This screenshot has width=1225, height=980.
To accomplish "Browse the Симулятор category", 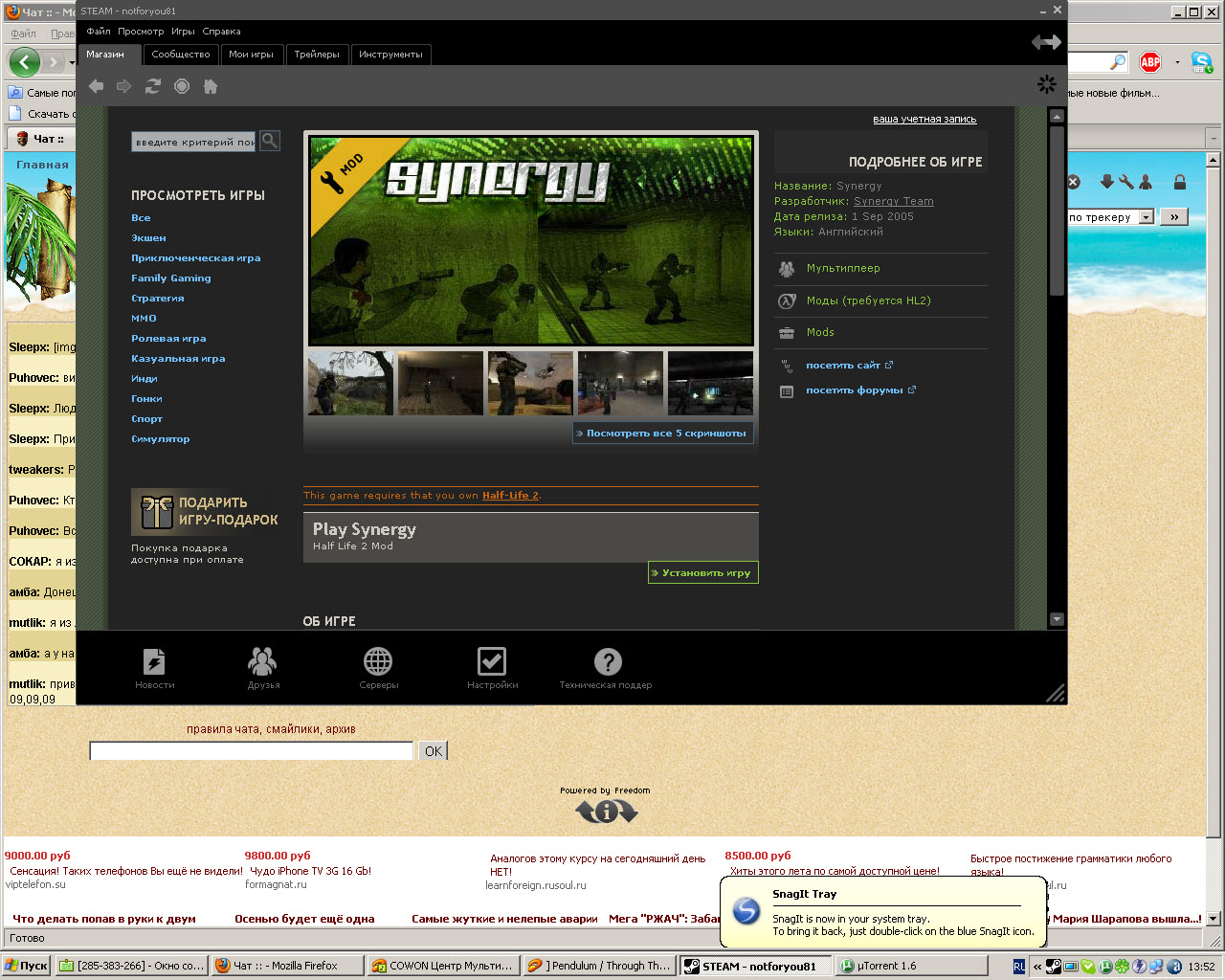I will pos(161,439).
